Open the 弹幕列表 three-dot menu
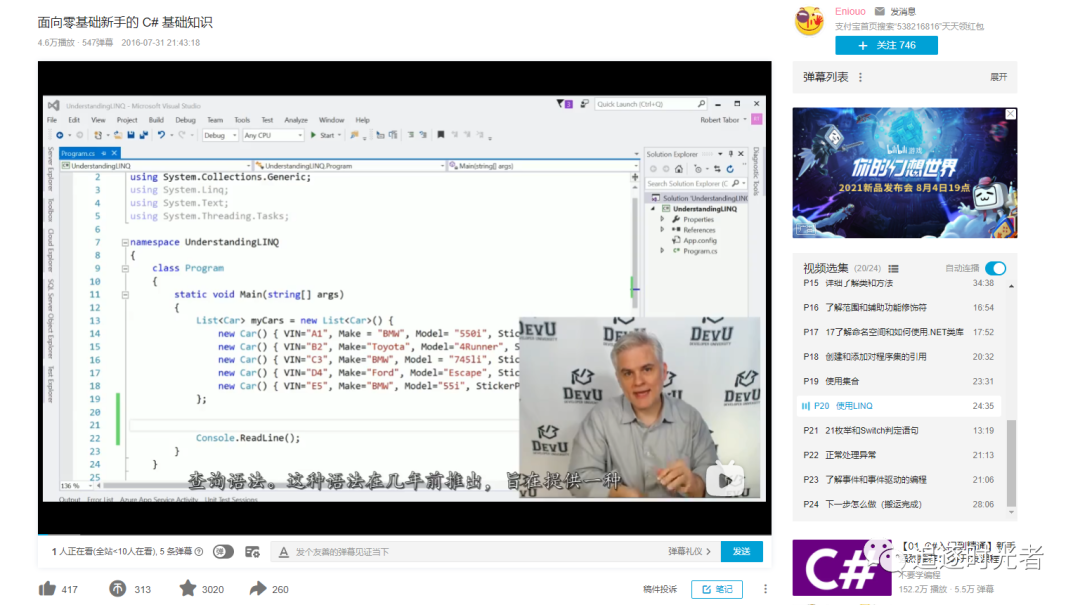Image resolution: width=1080 pixels, height=605 pixels. pos(860,77)
